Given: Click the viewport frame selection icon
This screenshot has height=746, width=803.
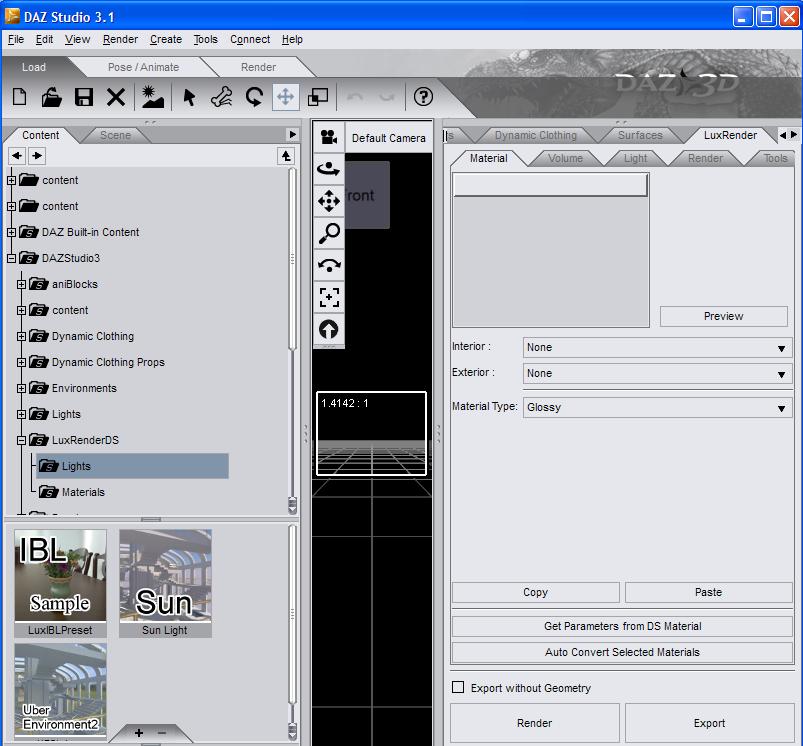Looking at the screenshot, I should (x=329, y=297).
